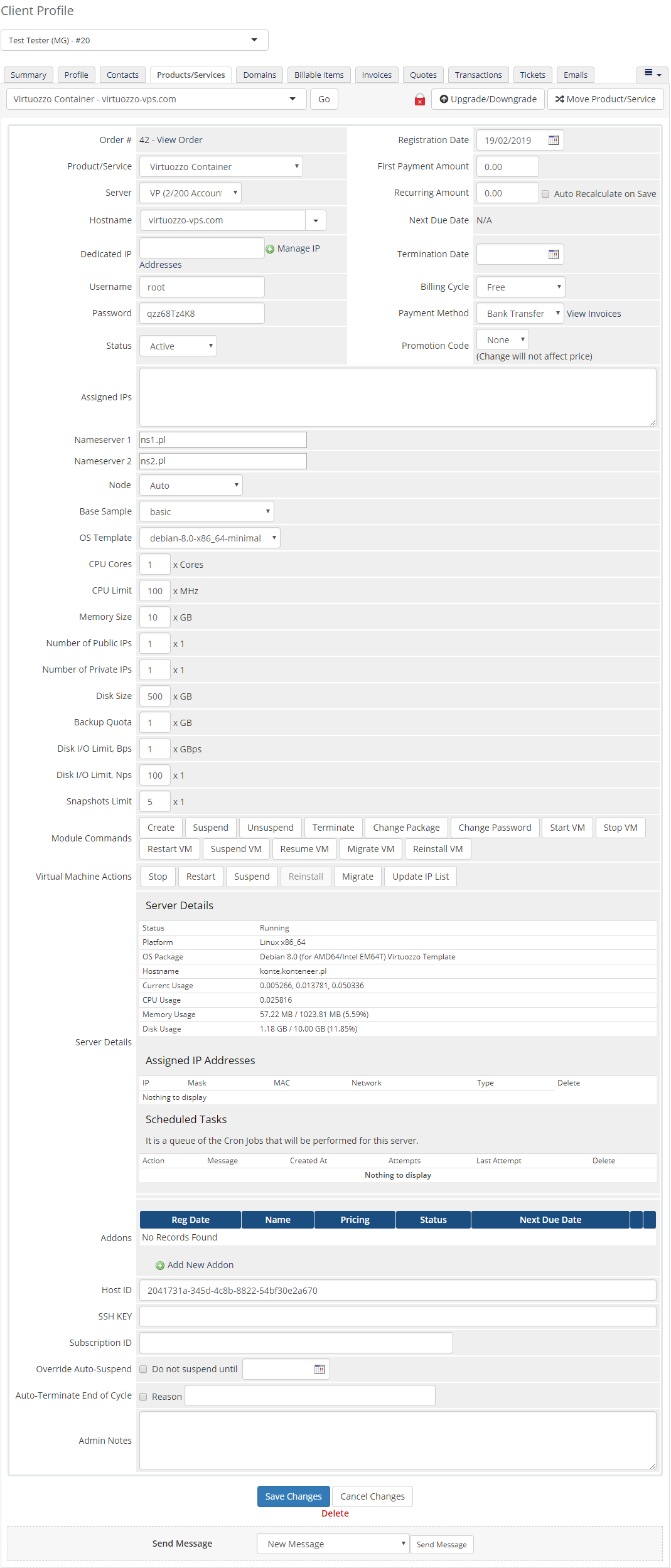Click View Order link
671x1568 pixels.
tap(180, 140)
